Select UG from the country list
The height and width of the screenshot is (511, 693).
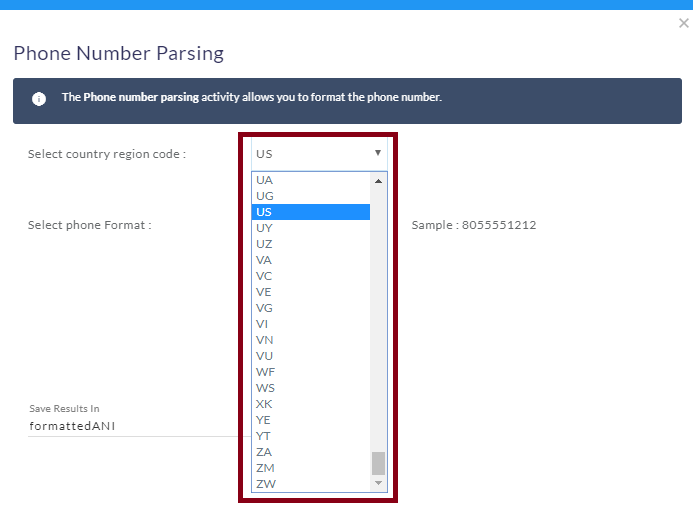click(x=311, y=196)
